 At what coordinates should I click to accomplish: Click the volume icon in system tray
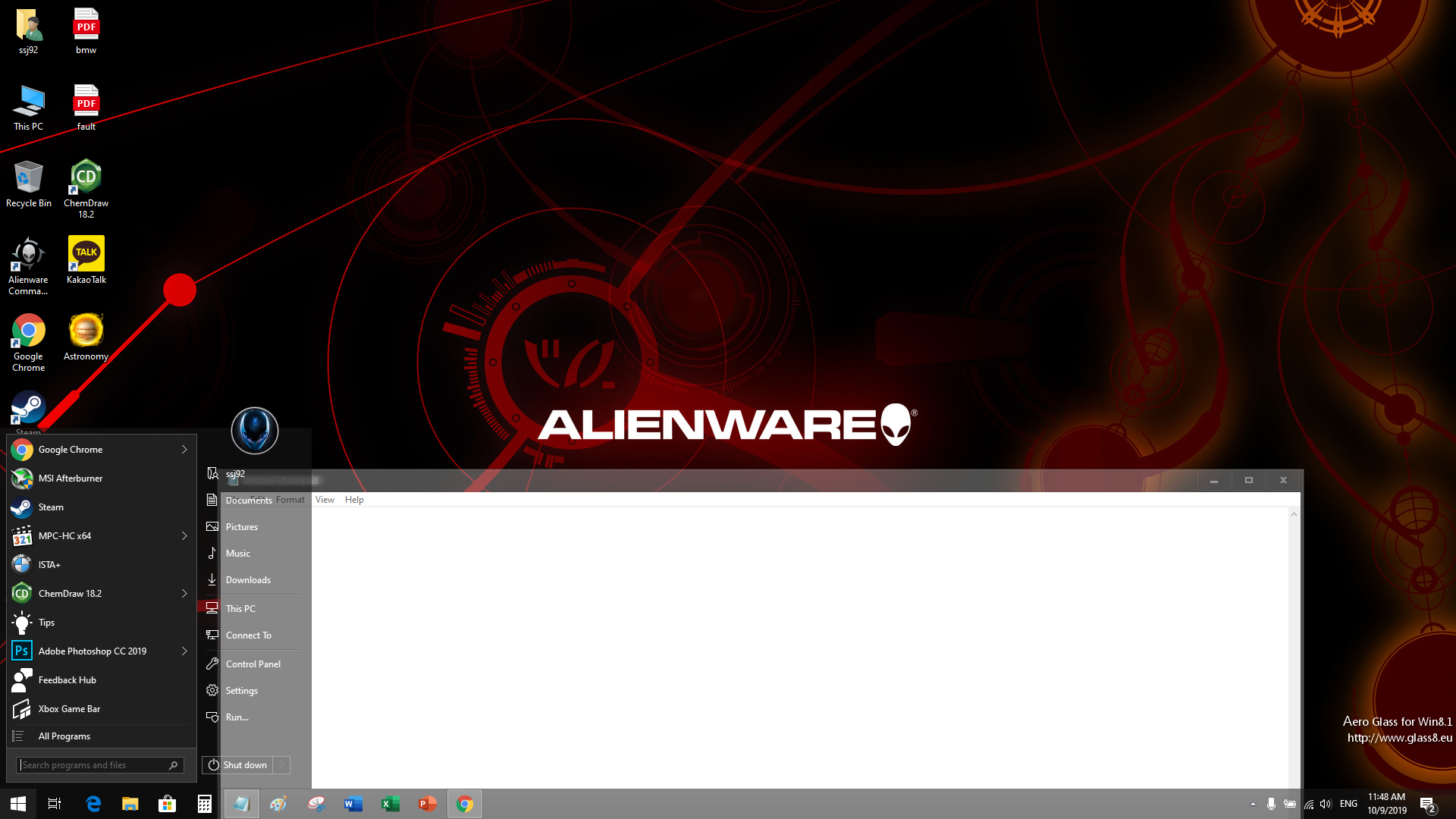[x=1325, y=804]
